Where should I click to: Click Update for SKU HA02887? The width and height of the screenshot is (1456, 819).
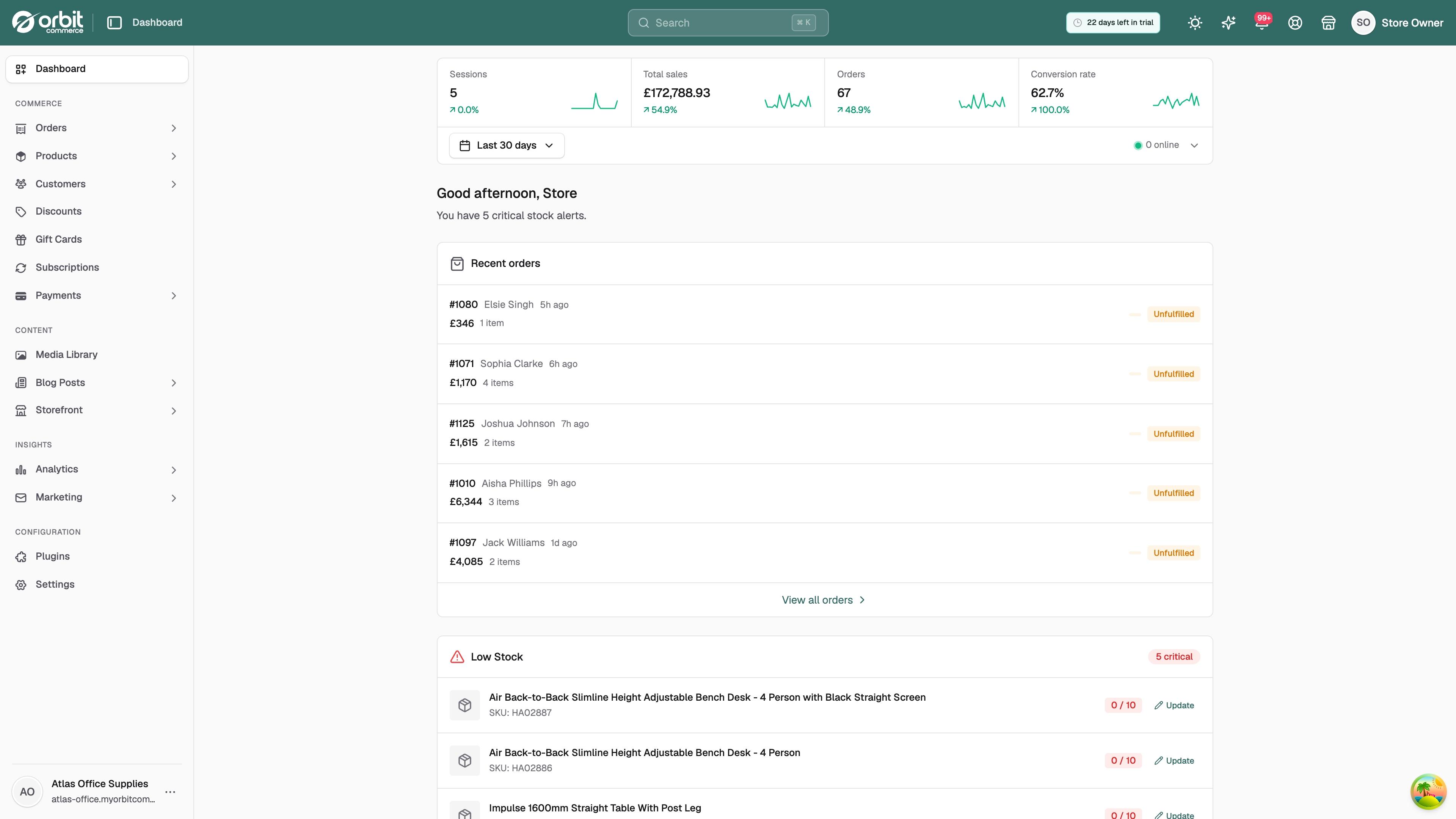[1174, 705]
